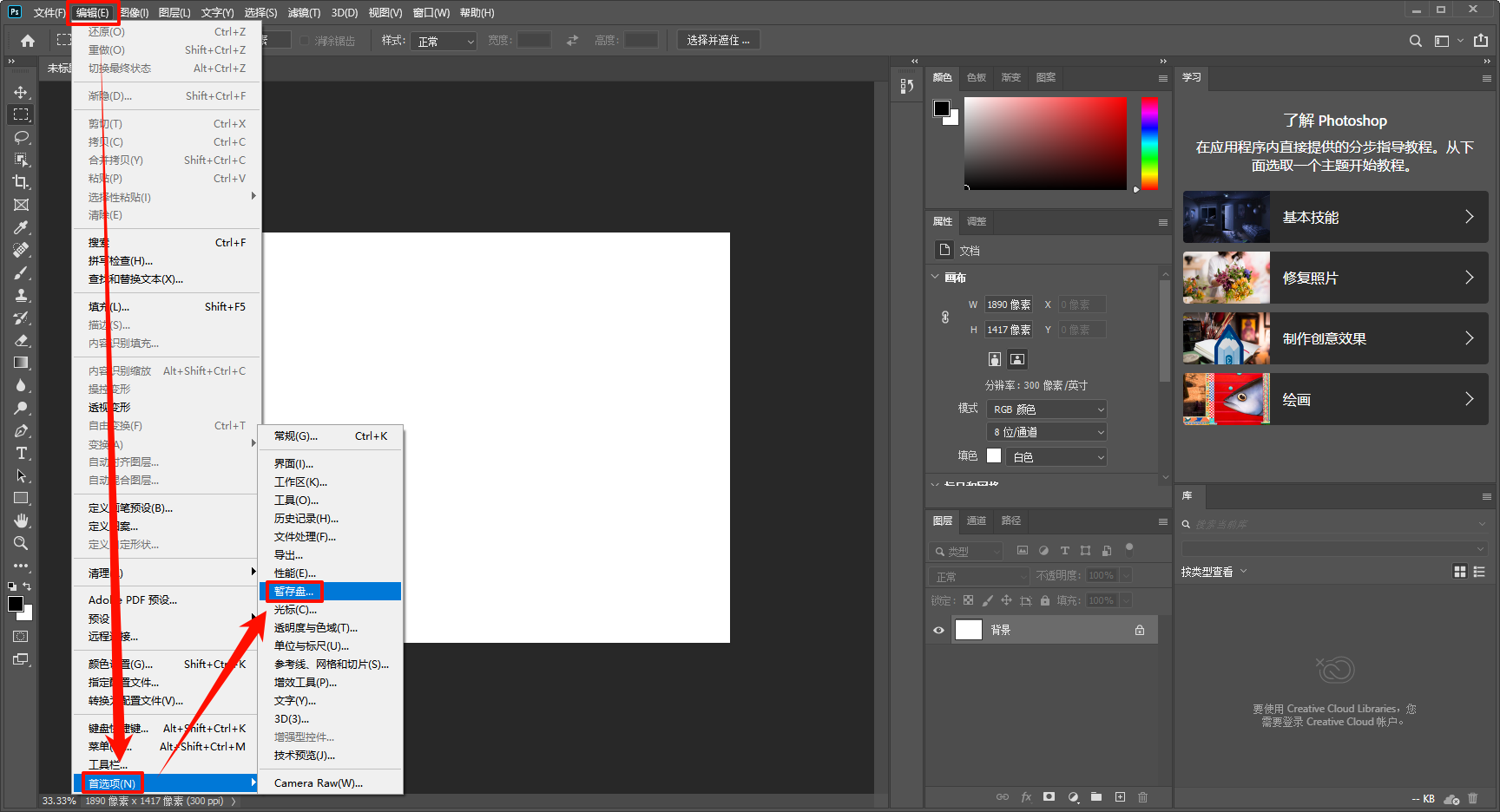Viewport: 1500px width, 812px height.
Task: Click the canvas width W input field
Action: pos(1009,304)
